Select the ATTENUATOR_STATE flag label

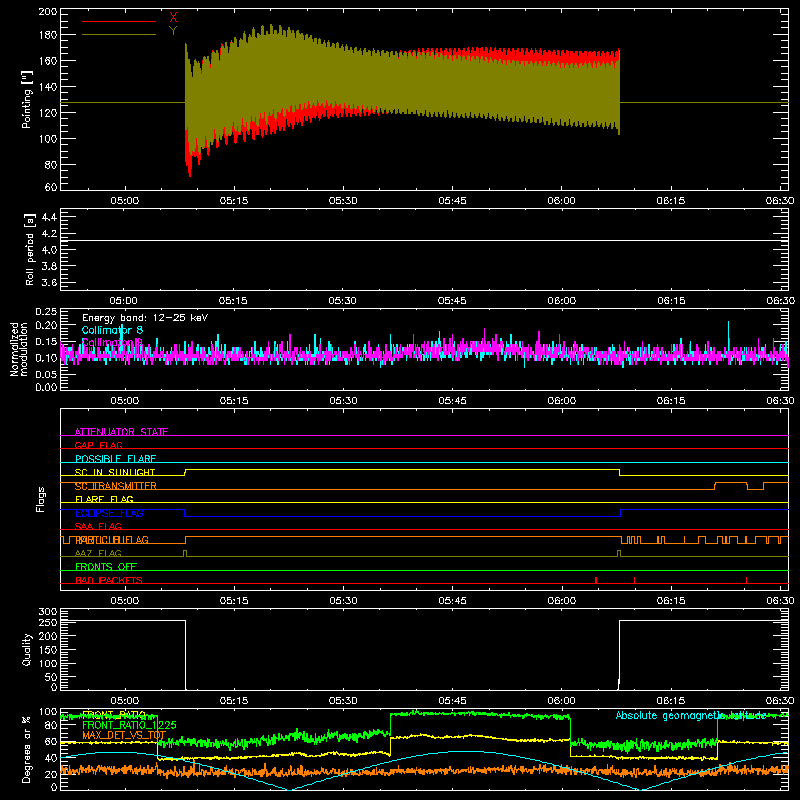[x=121, y=432]
